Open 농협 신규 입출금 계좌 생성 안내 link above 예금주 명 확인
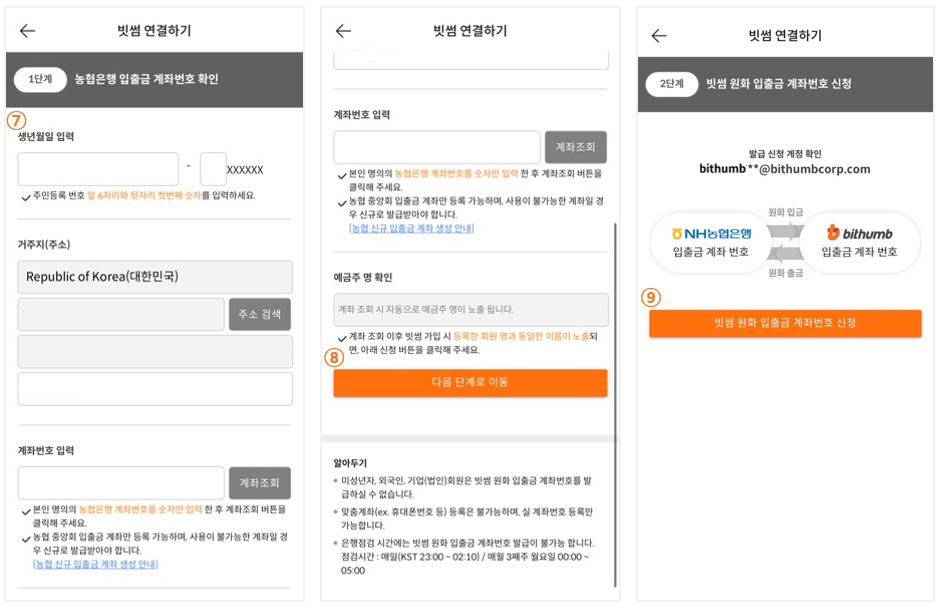 [412, 228]
